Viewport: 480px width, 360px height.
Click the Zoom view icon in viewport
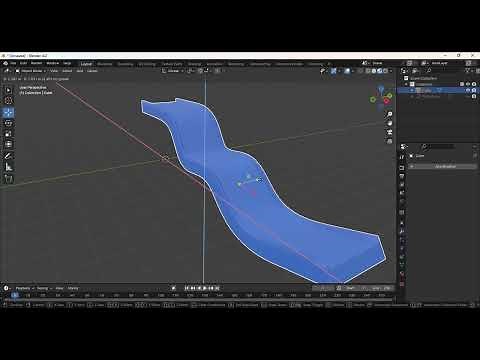click(x=389, y=114)
